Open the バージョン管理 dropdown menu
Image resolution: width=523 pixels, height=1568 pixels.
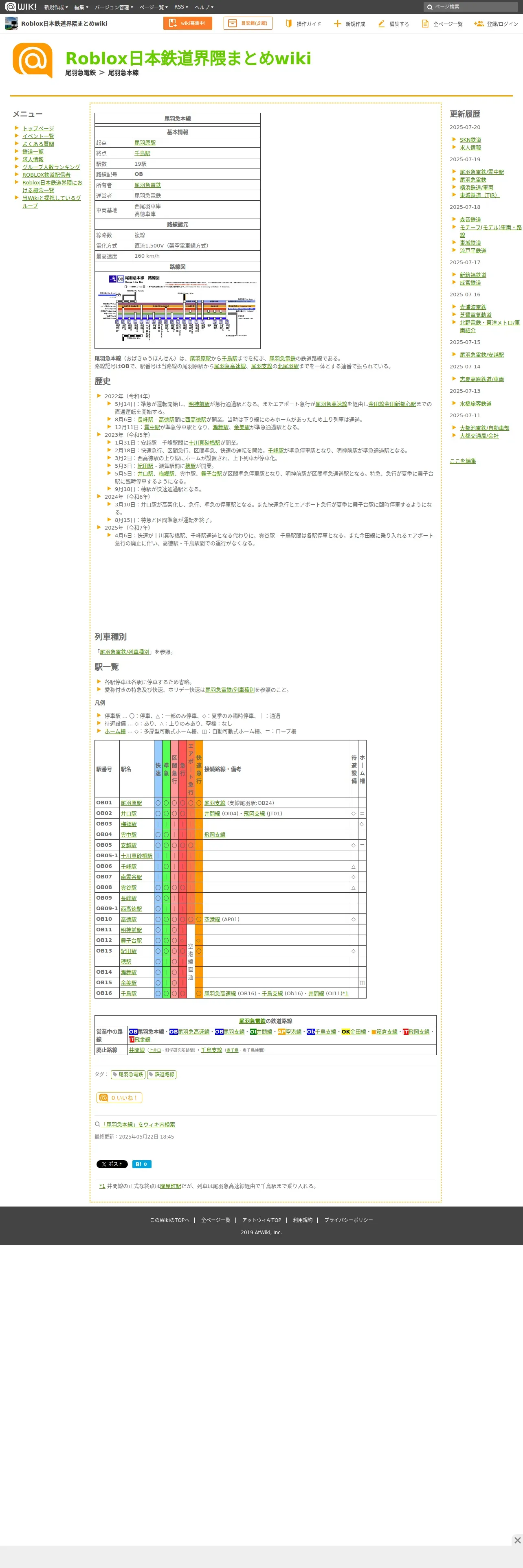pos(114,7)
